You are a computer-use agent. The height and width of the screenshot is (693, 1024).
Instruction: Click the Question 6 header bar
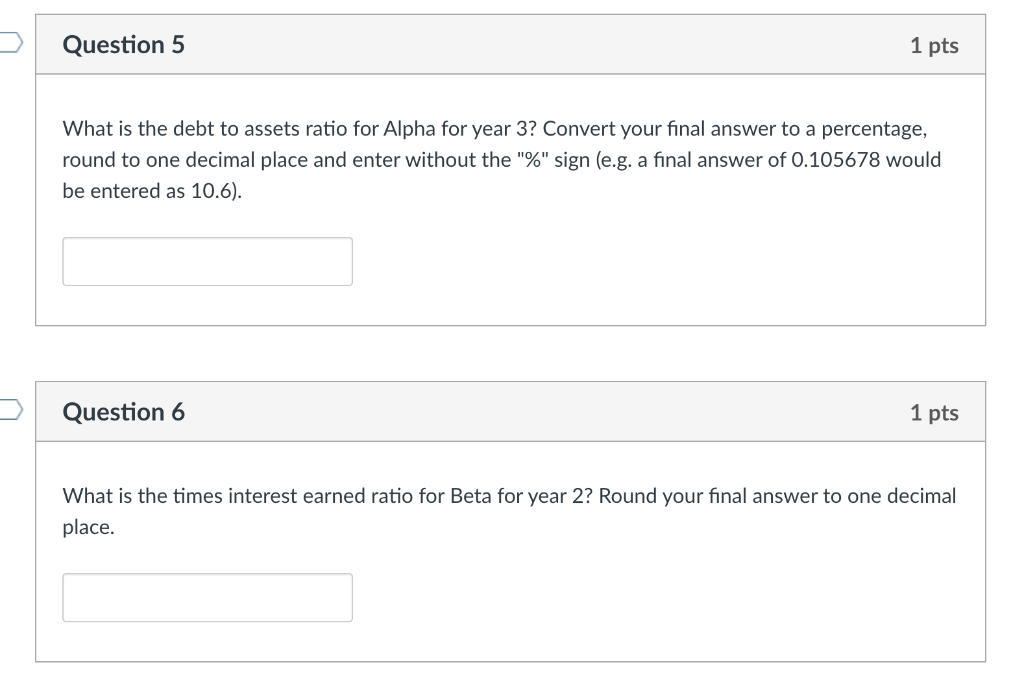[510, 411]
